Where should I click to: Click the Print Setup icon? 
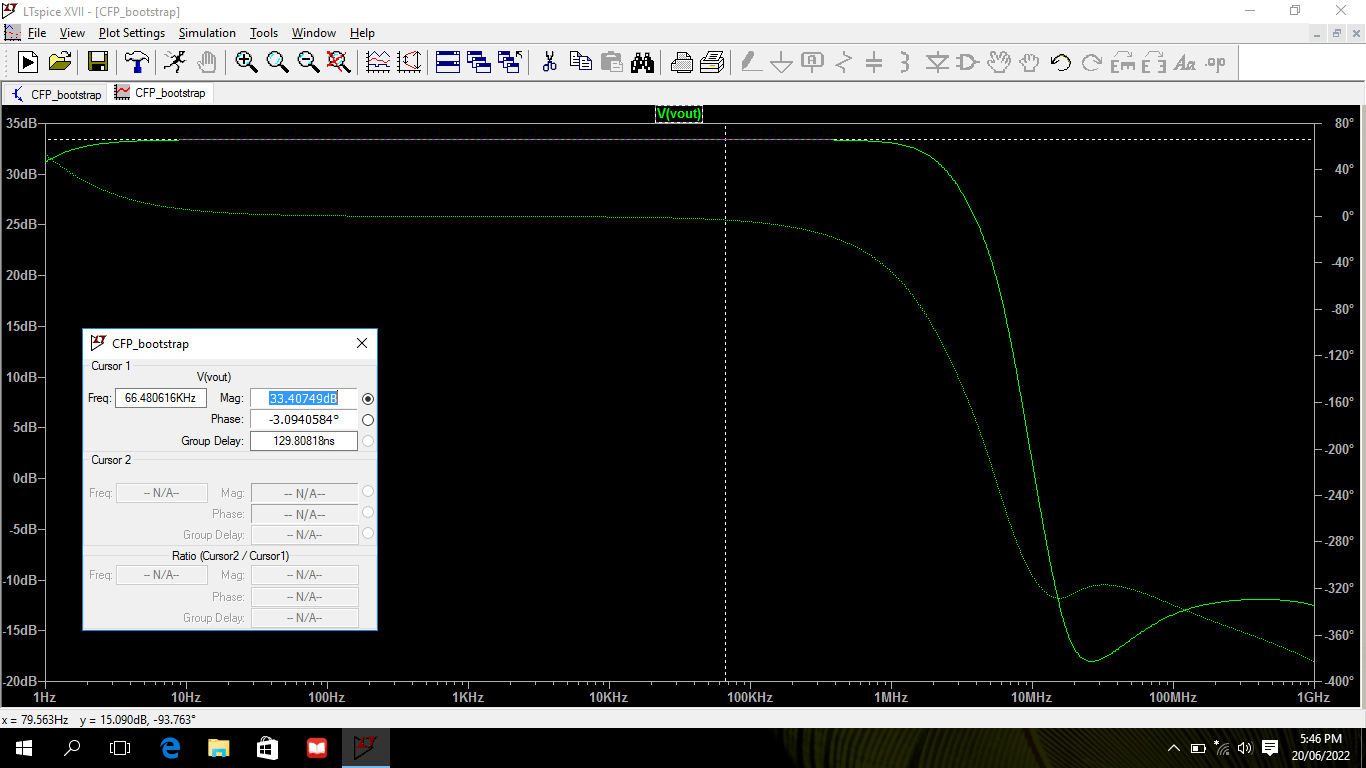pos(681,62)
